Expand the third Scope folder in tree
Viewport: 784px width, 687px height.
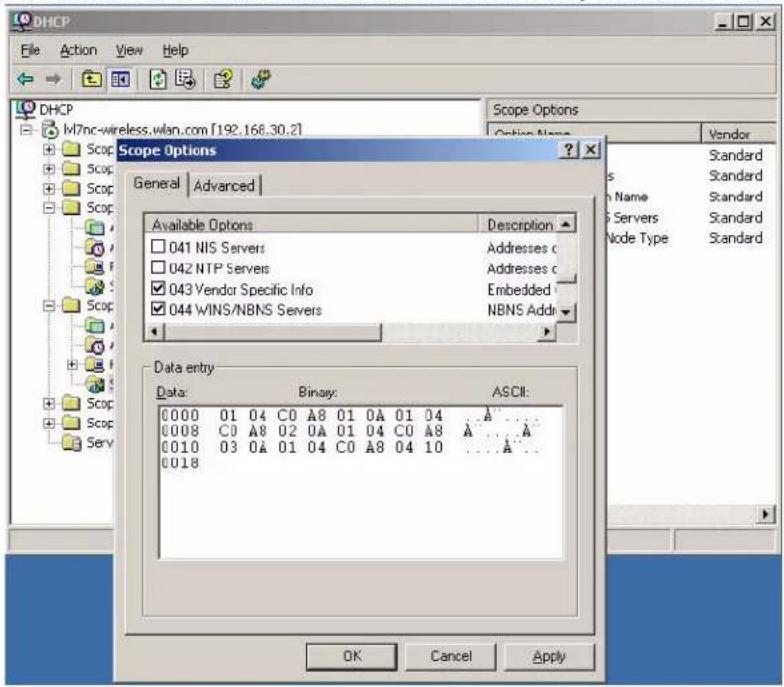(49, 188)
